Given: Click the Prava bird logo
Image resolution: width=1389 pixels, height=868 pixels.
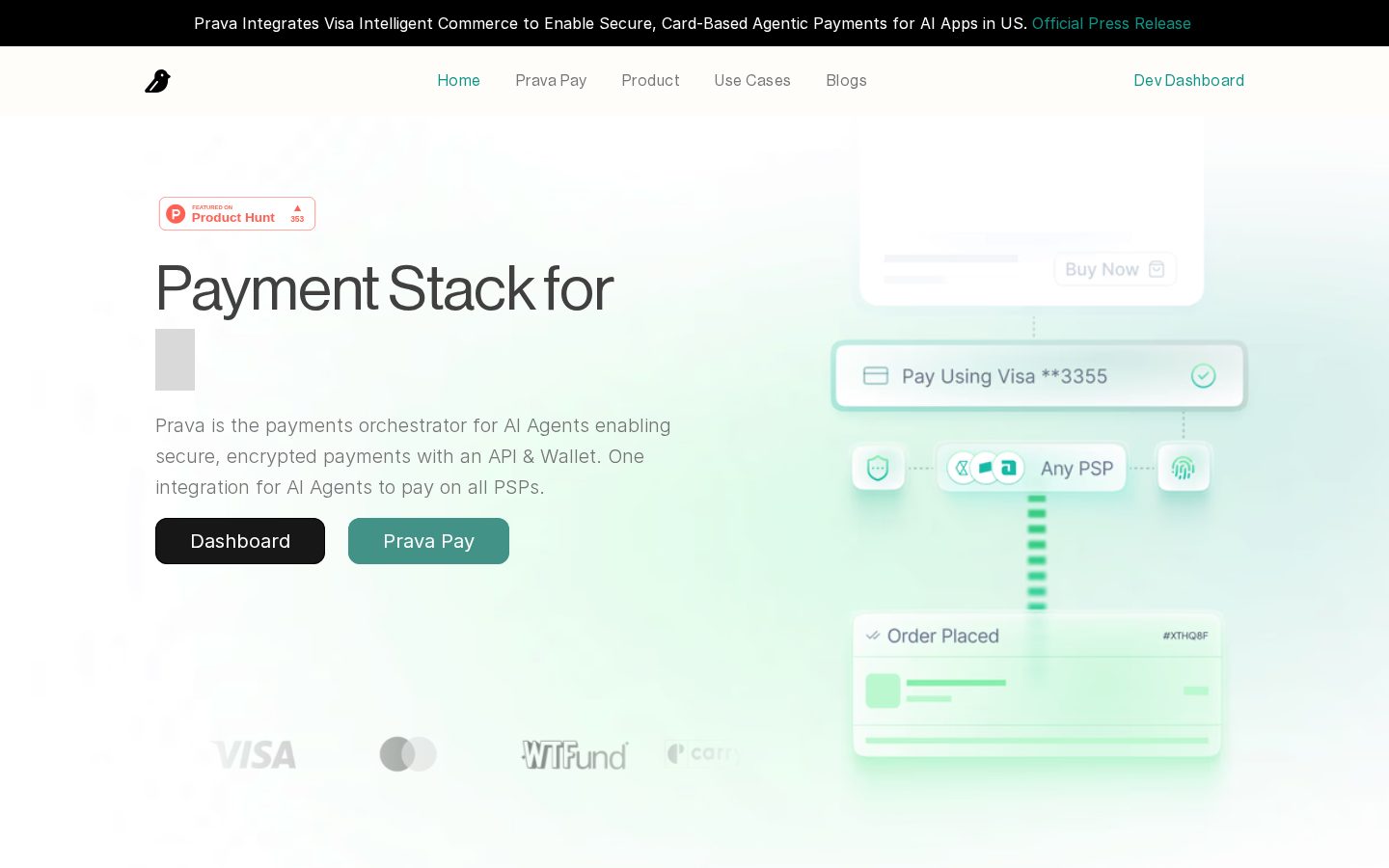Looking at the screenshot, I should tap(157, 81).
